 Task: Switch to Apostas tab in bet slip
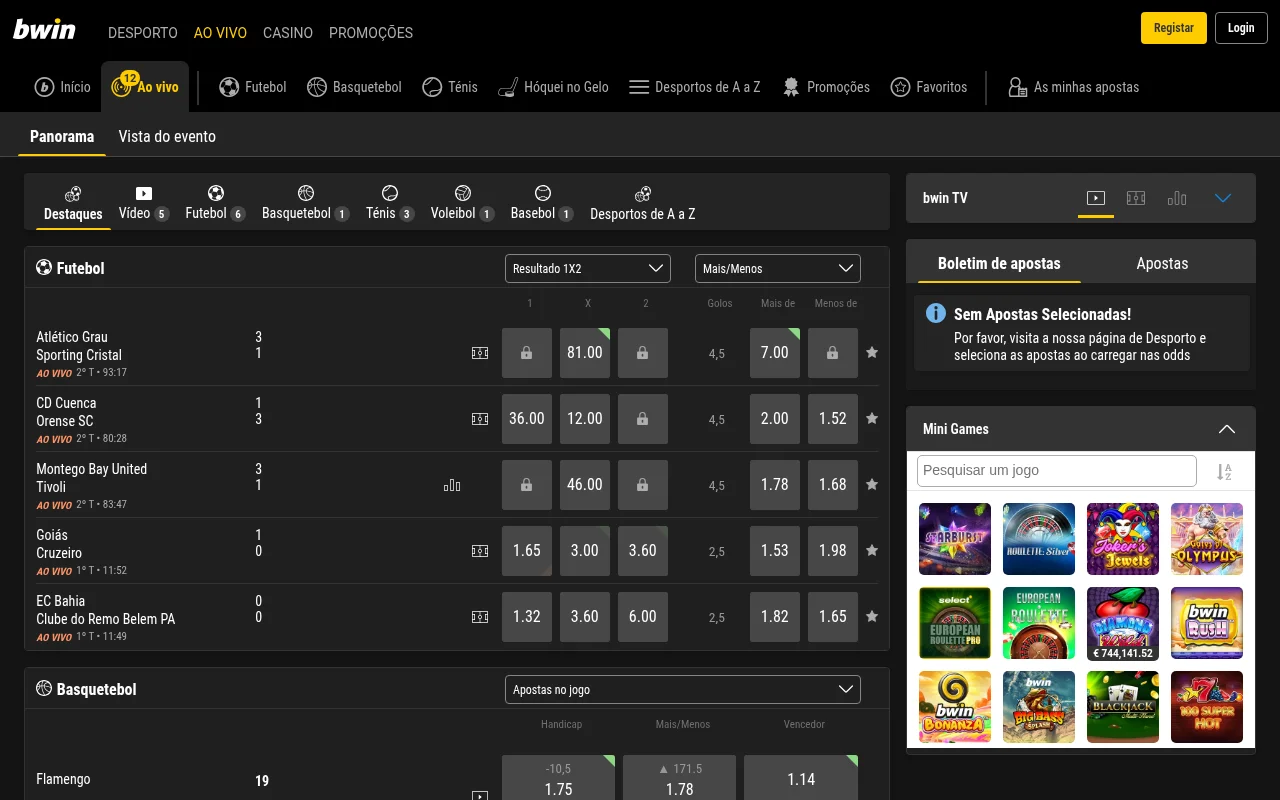point(1162,263)
